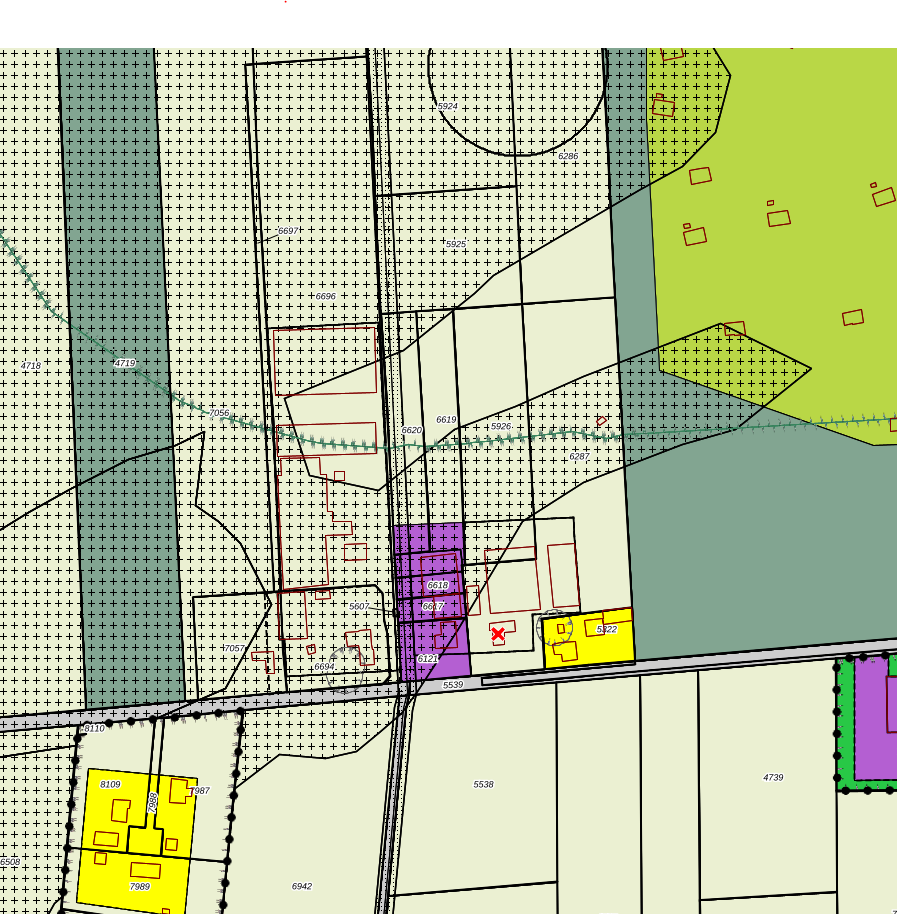Click parcel number 6508
Screen dimensions: 897x914
(x=10, y=862)
